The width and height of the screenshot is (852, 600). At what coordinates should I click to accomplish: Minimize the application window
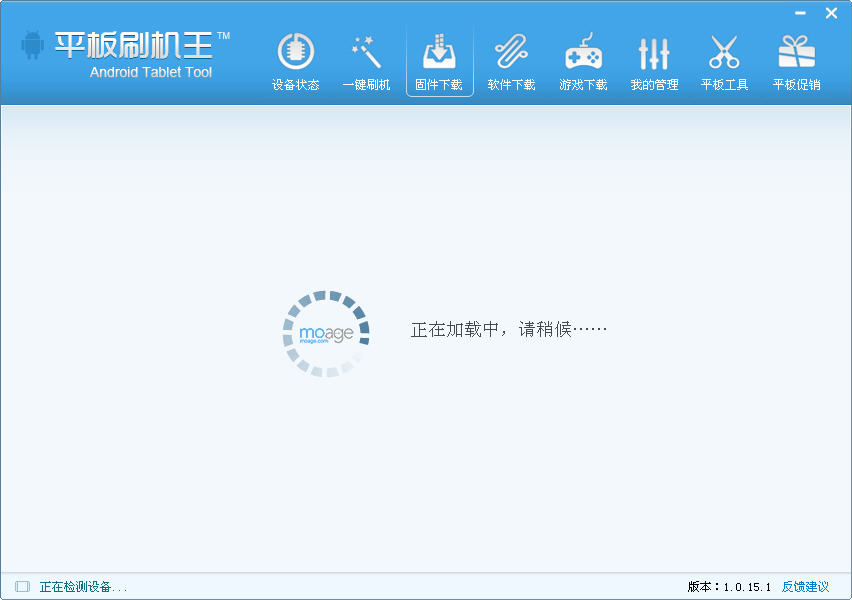pos(800,13)
